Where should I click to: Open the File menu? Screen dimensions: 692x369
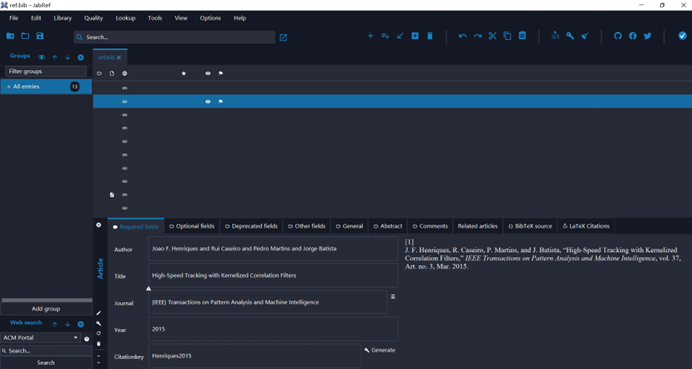pyautogui.click(x=14, y=18)
